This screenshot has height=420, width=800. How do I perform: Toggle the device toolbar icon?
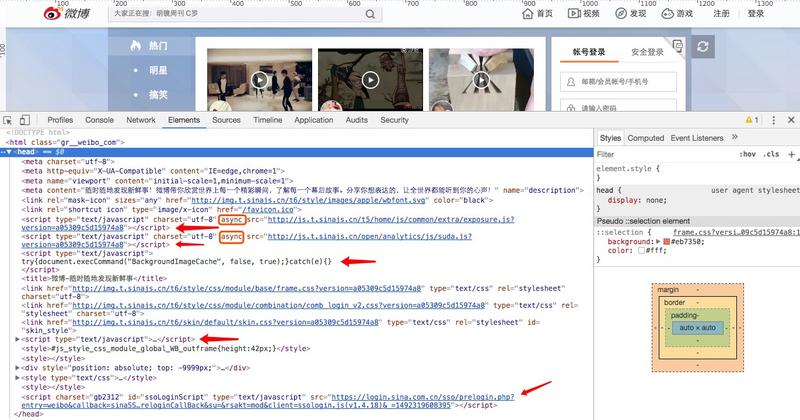pyautogui.click(x=24, y=120)
